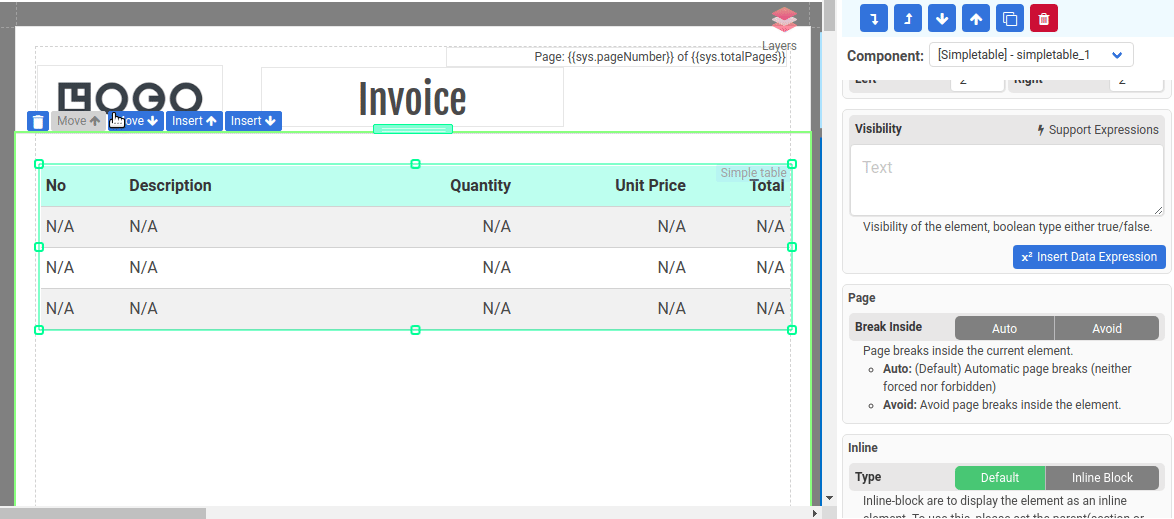Click Insert Data Expression button
The height and width of the screenshot is (519, 1174).
coord(1089,257)
